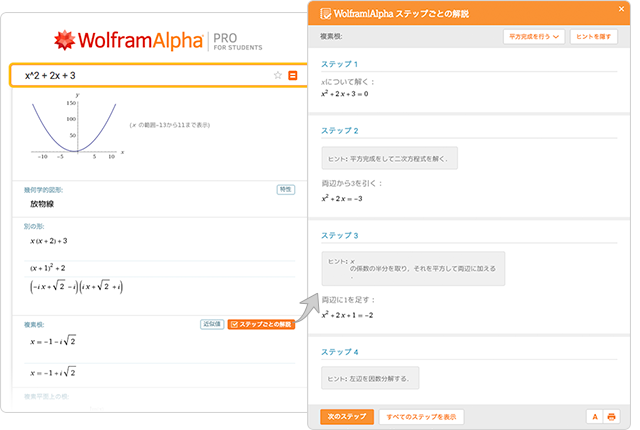Open the 平方完成を行う method dropdown

534,36
